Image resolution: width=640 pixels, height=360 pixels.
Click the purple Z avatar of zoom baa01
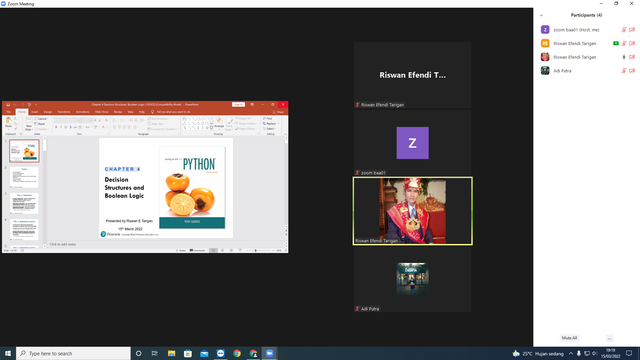coord(545,30)
